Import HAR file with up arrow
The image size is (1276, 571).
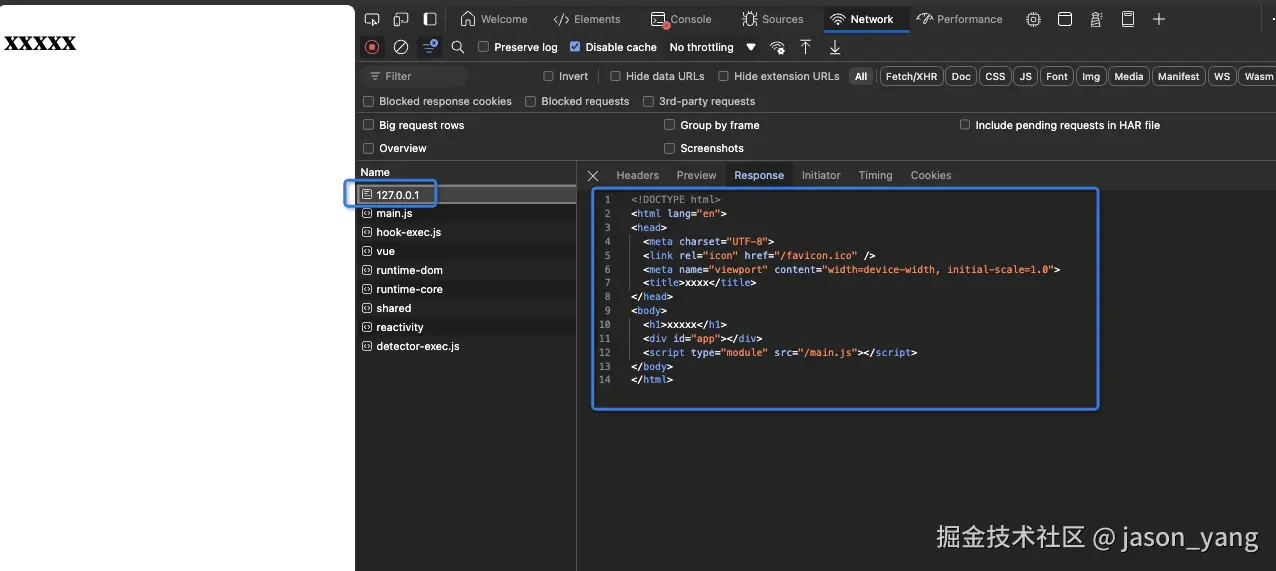coord(806,47)
